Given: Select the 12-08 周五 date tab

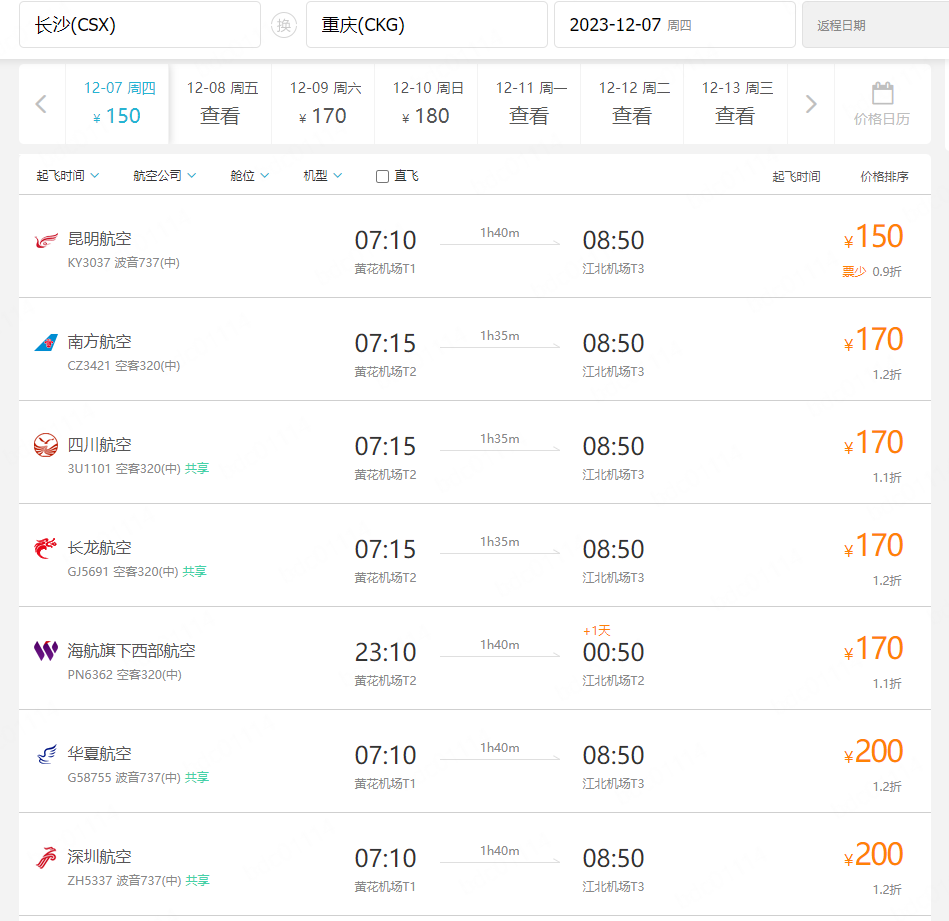Looking at the screenshot, I should [220, 104].
